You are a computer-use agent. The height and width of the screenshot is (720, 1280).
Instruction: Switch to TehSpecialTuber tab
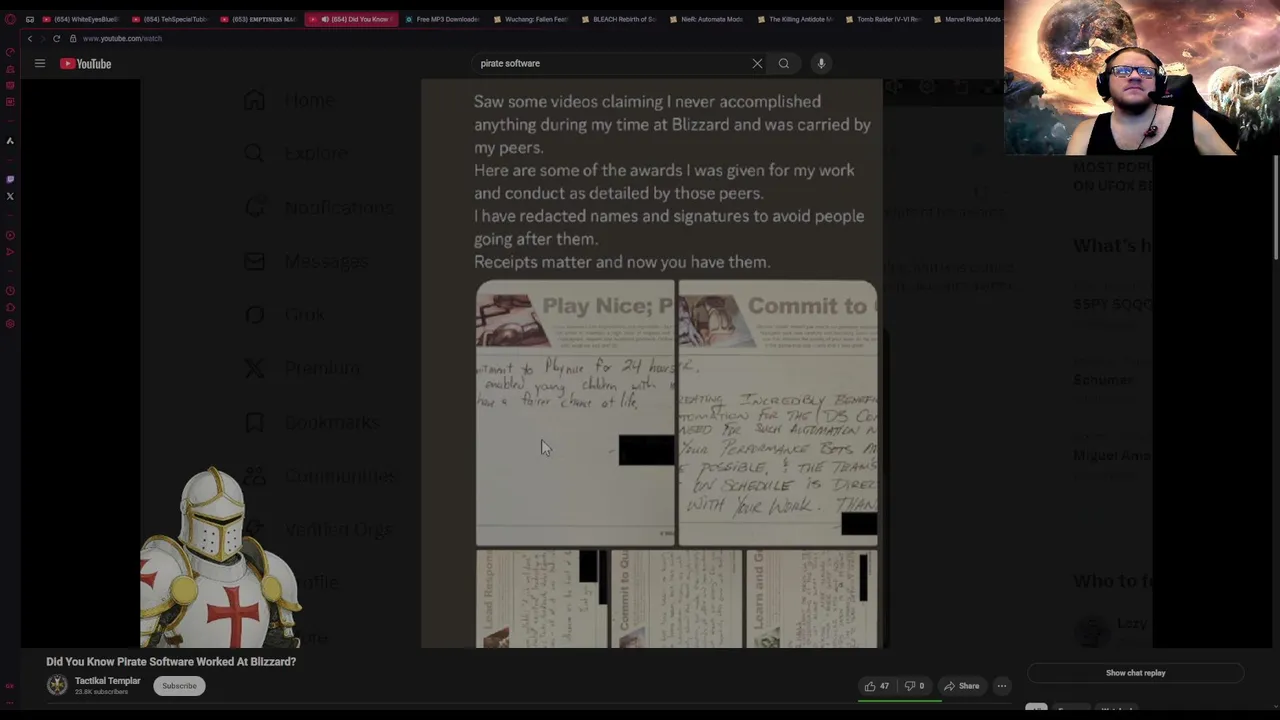171,19
